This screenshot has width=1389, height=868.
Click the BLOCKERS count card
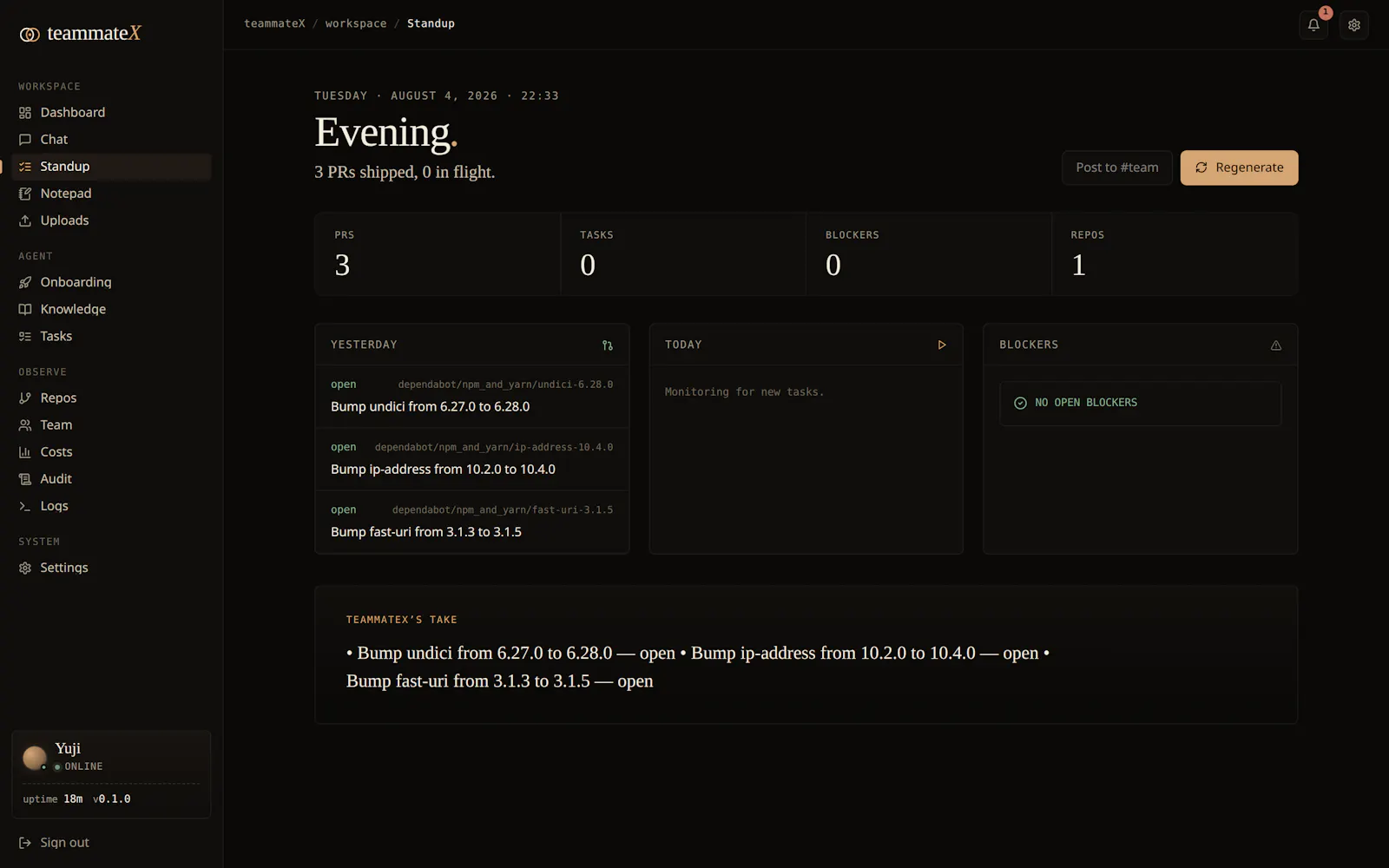(x=929, y=253)
